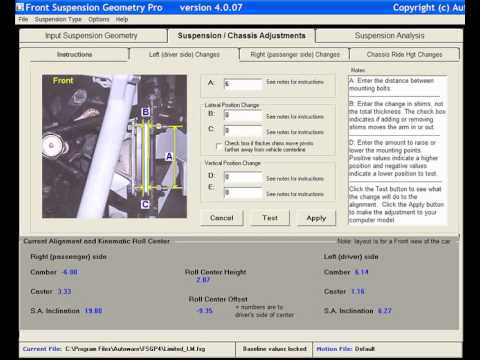Click Roll Center Height value 2.07
Screen dimensions: 480x360
point(203,280)
